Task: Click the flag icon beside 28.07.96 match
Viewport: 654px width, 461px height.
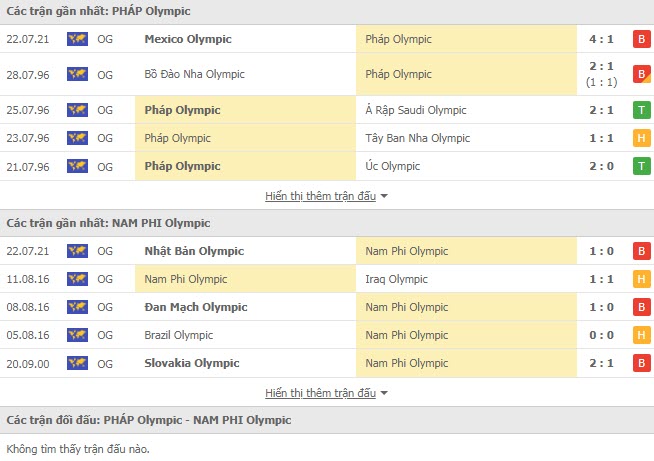Action: tap(77, 74)
